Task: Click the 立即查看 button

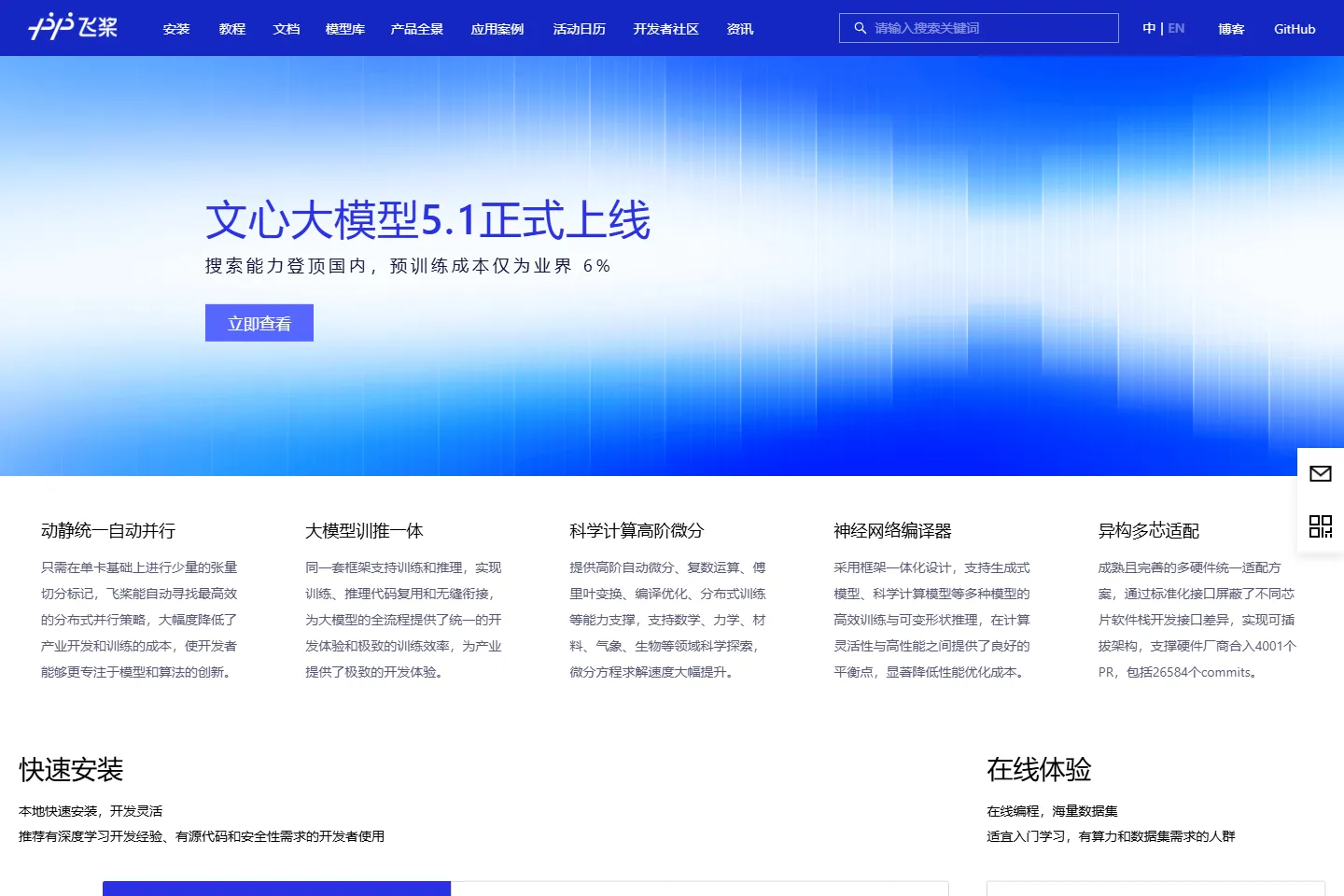Action: pos(259,323)
